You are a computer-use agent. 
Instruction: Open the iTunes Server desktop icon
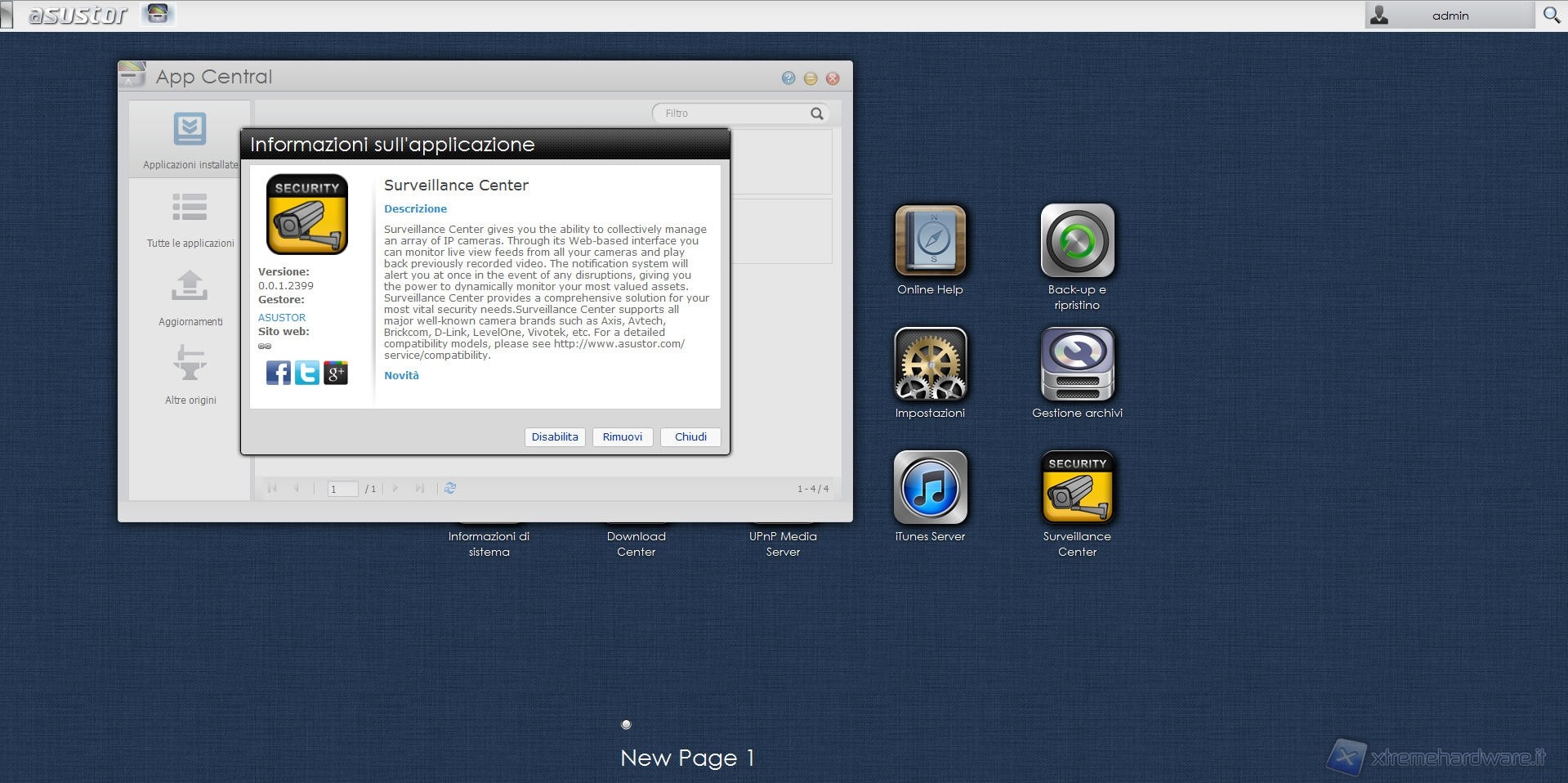(930, 488)
